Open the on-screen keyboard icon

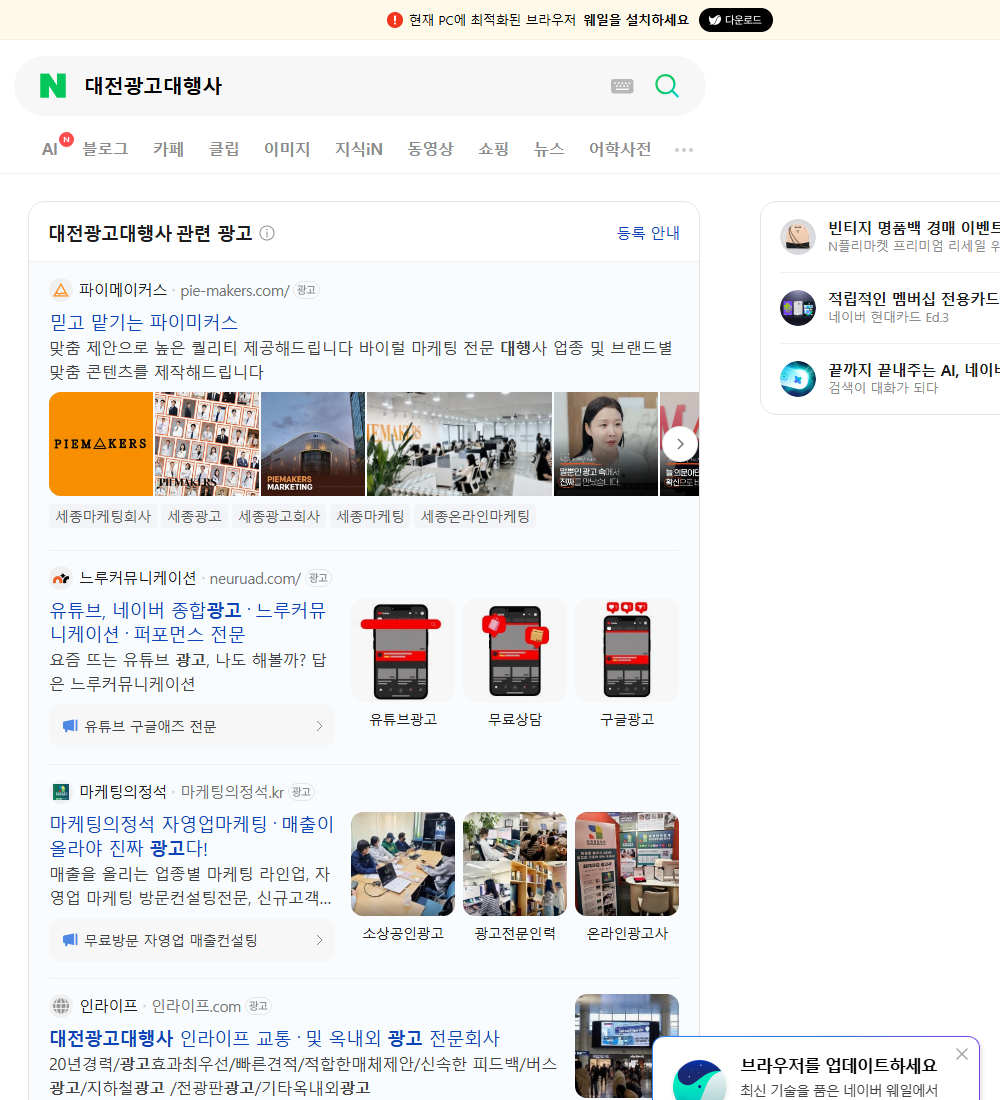(x=622, y=86)
